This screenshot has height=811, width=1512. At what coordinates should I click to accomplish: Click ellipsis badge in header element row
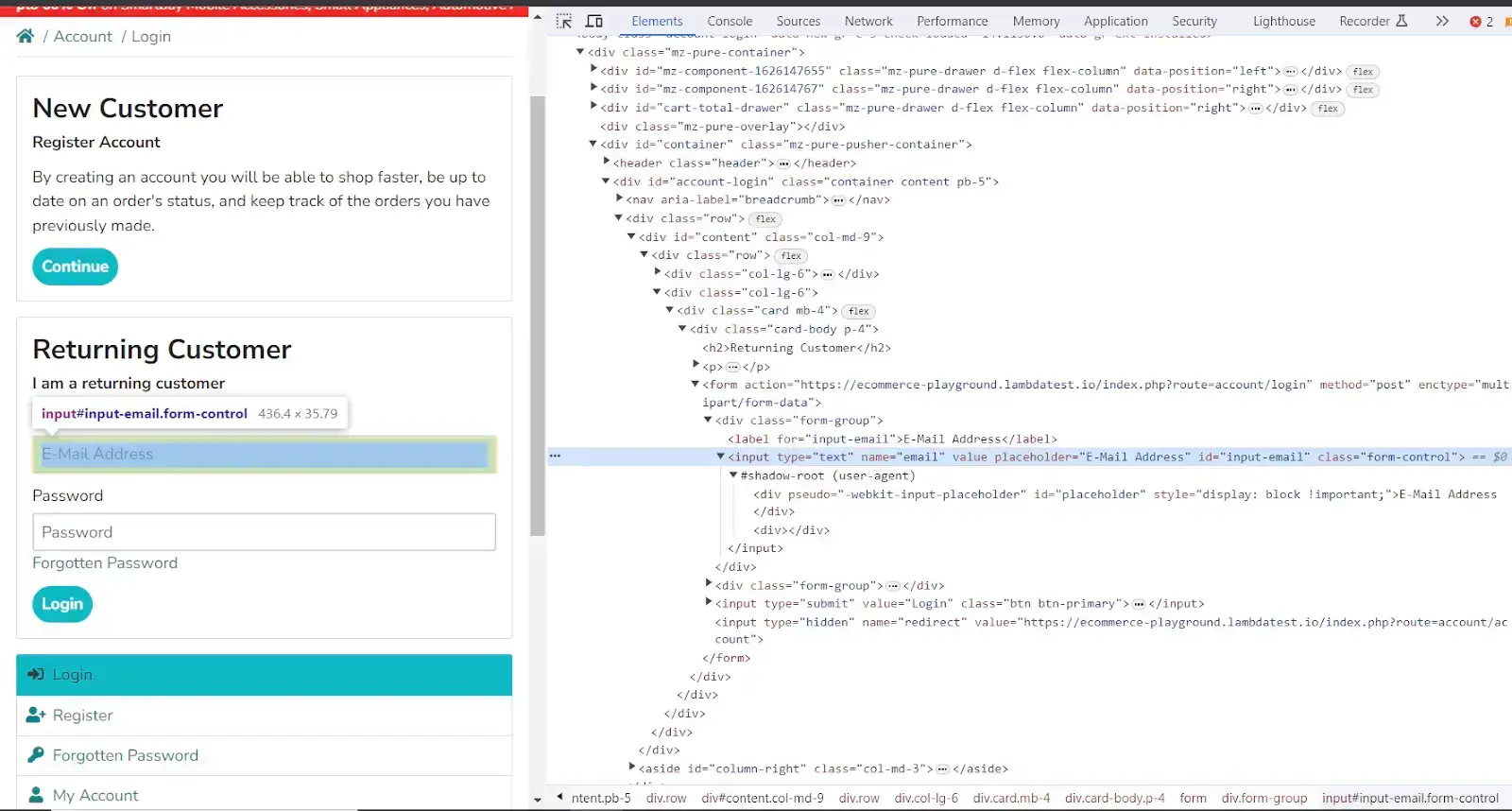coord(783,164)
